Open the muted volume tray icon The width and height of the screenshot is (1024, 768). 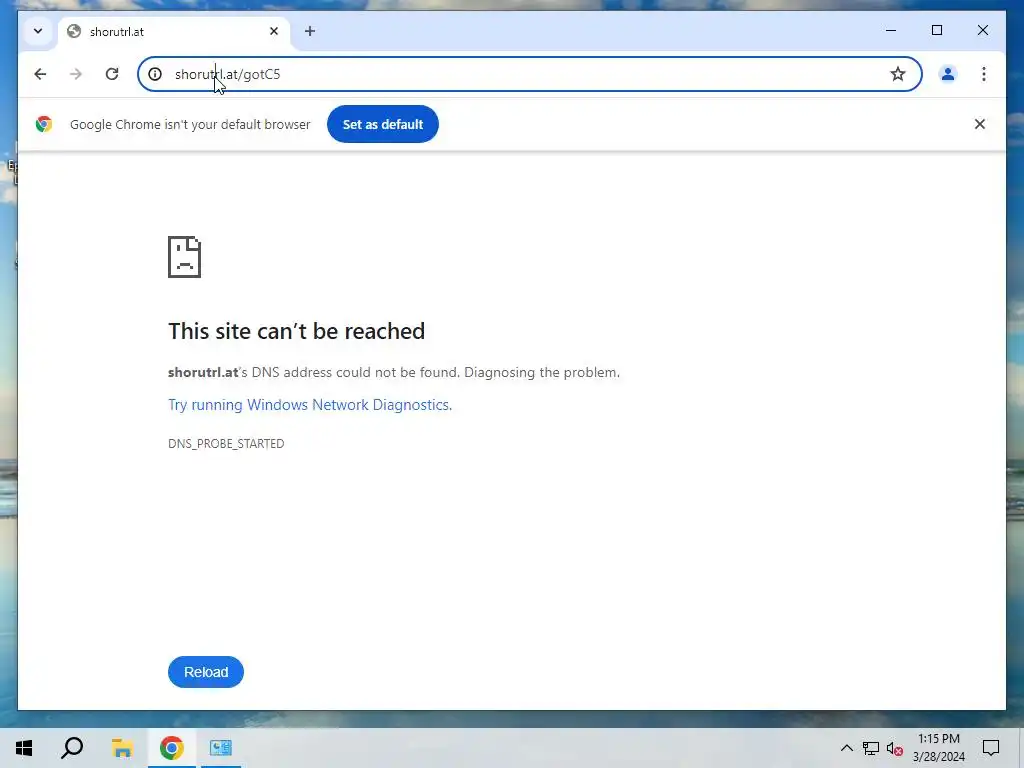[x=895, y=748]
